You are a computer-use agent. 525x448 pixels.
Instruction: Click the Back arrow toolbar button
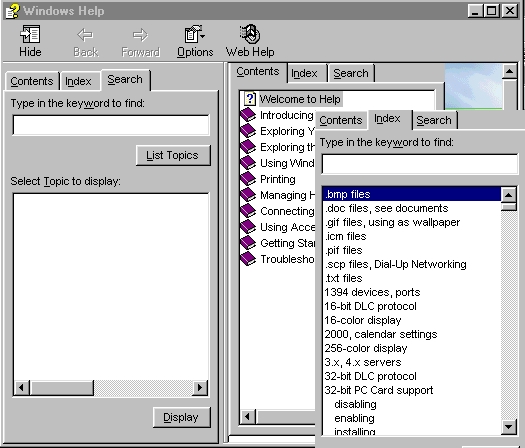pos(85,41)
